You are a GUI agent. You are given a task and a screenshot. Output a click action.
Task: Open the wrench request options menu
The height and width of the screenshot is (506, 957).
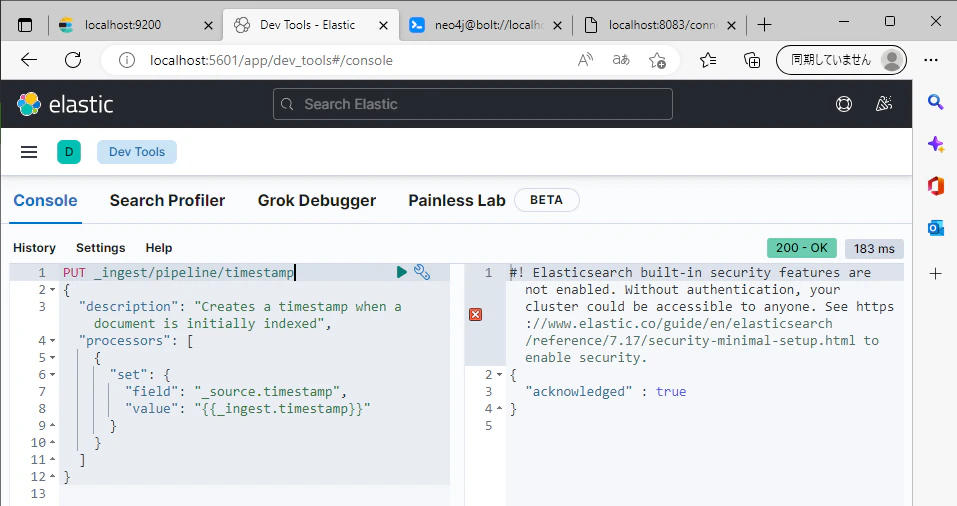point(422,272)
